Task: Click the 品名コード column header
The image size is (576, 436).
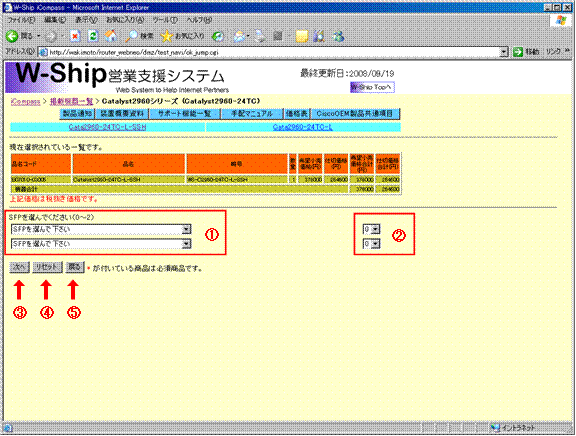Action: (x=41, y=164)
